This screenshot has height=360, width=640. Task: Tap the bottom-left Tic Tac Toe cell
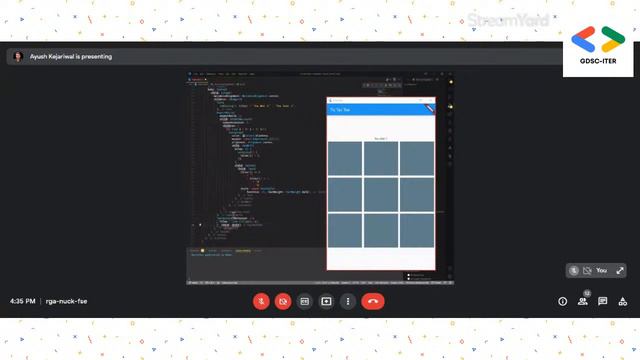coord(345,230)
